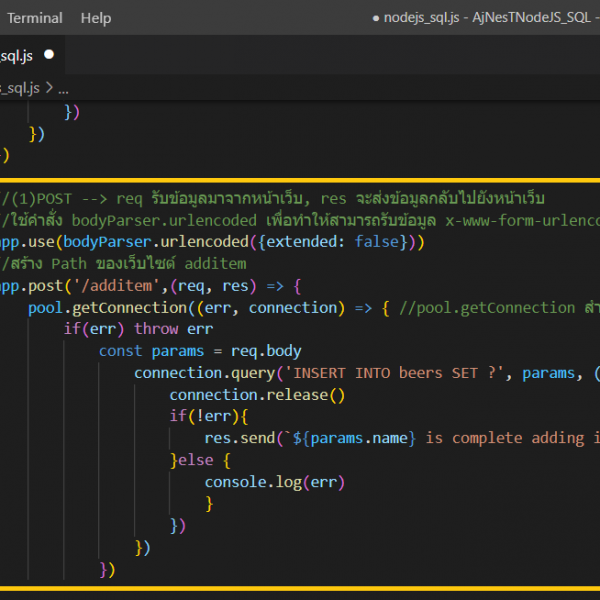The width and height of the screenshot is (600, 600).
Task: Place cursor on console.log(err)
Action: pyautogui.click(x=275, y=482)
